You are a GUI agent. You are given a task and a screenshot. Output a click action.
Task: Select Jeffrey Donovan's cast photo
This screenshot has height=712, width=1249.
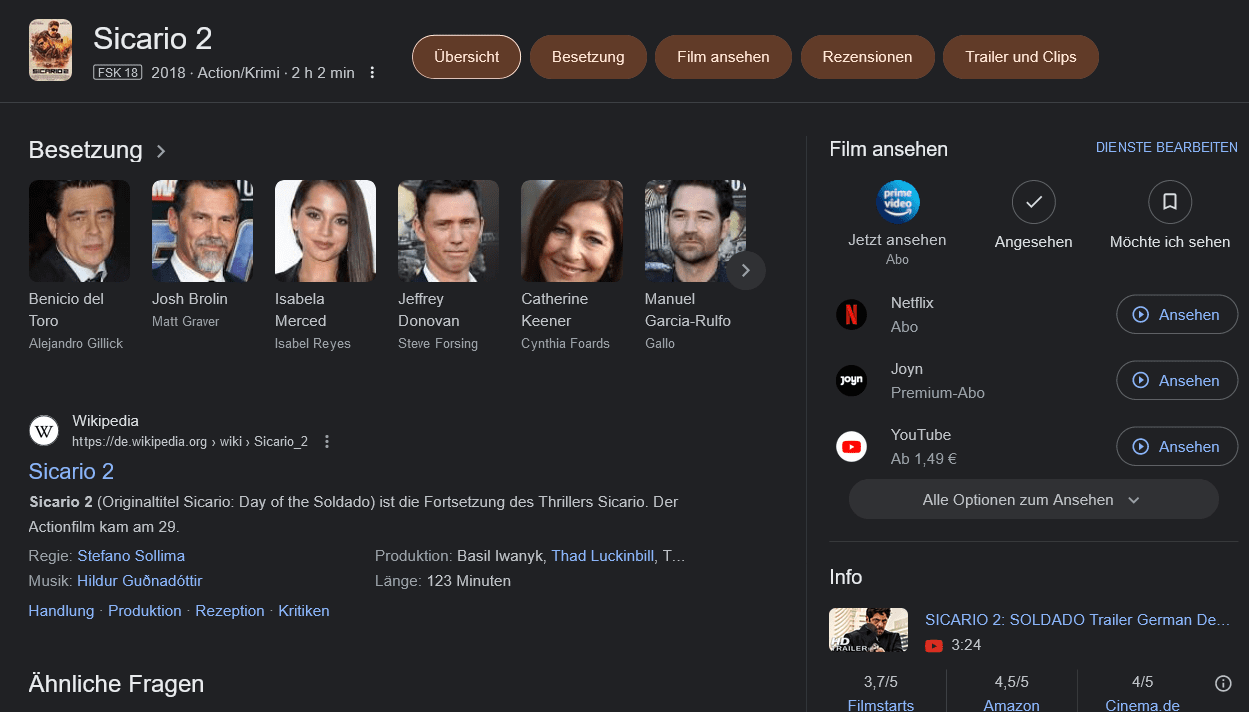[448, 231]
